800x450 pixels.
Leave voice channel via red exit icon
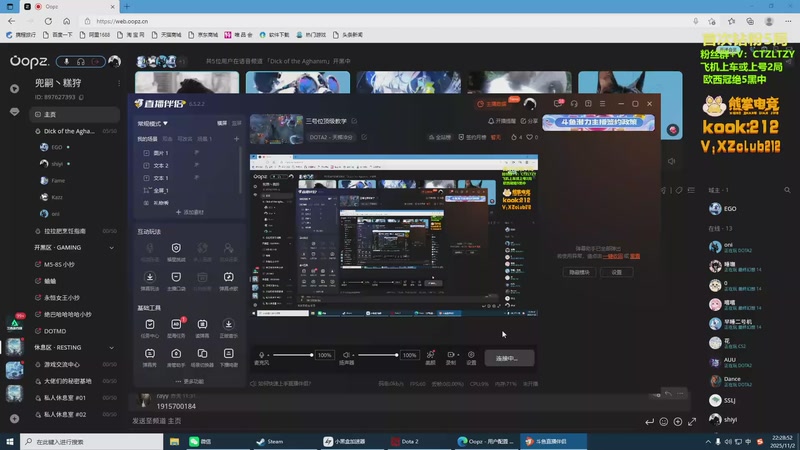coord(95,62)
